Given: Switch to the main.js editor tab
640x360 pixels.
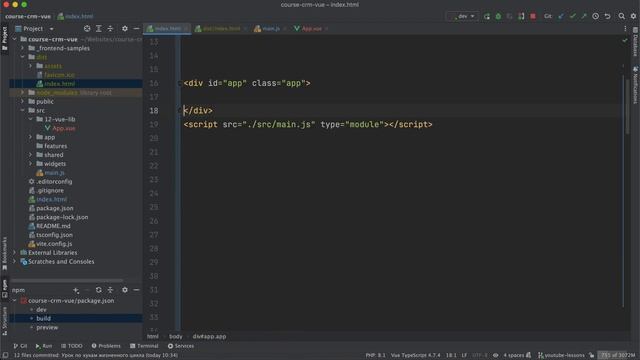Looking at the screenshot, I should coord(270,29).
